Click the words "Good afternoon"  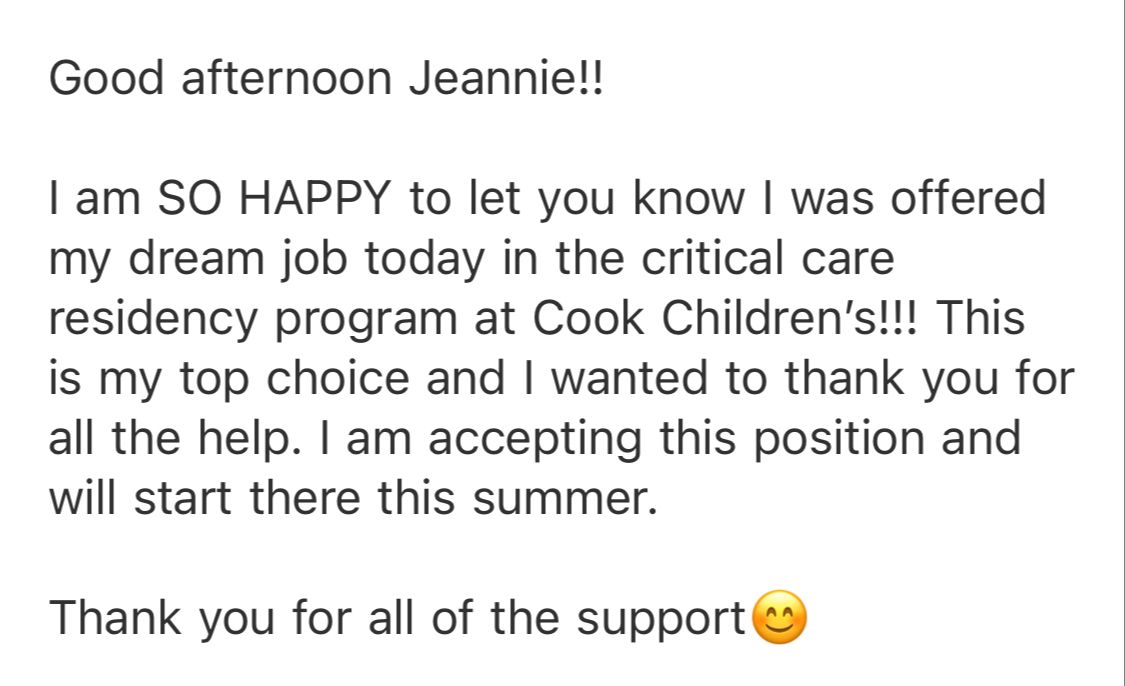point(220,77)
